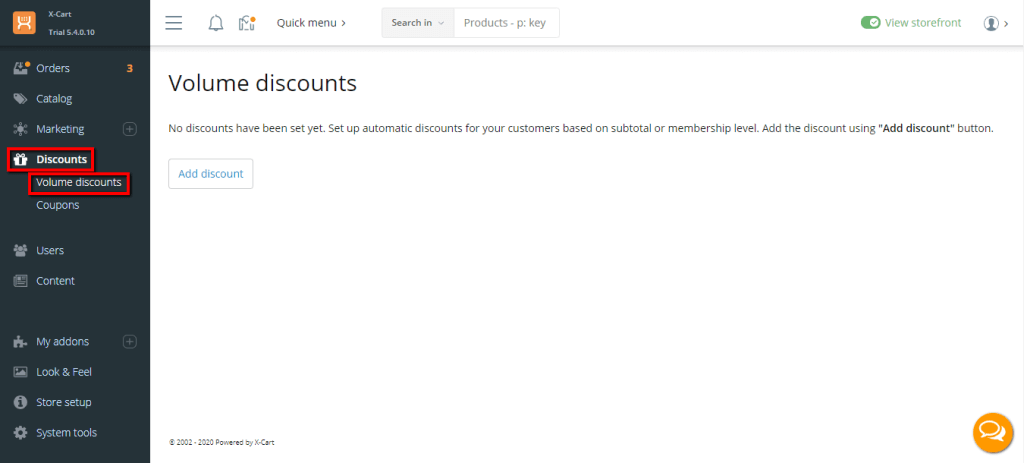Click the Orders count badge 3

click(129, 69)
